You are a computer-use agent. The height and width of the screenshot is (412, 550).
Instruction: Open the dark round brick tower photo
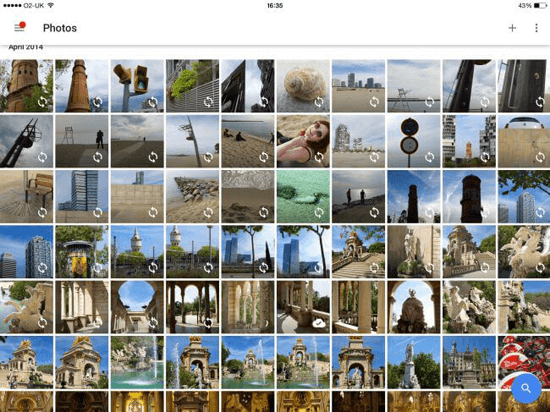(x=469, y=196)
